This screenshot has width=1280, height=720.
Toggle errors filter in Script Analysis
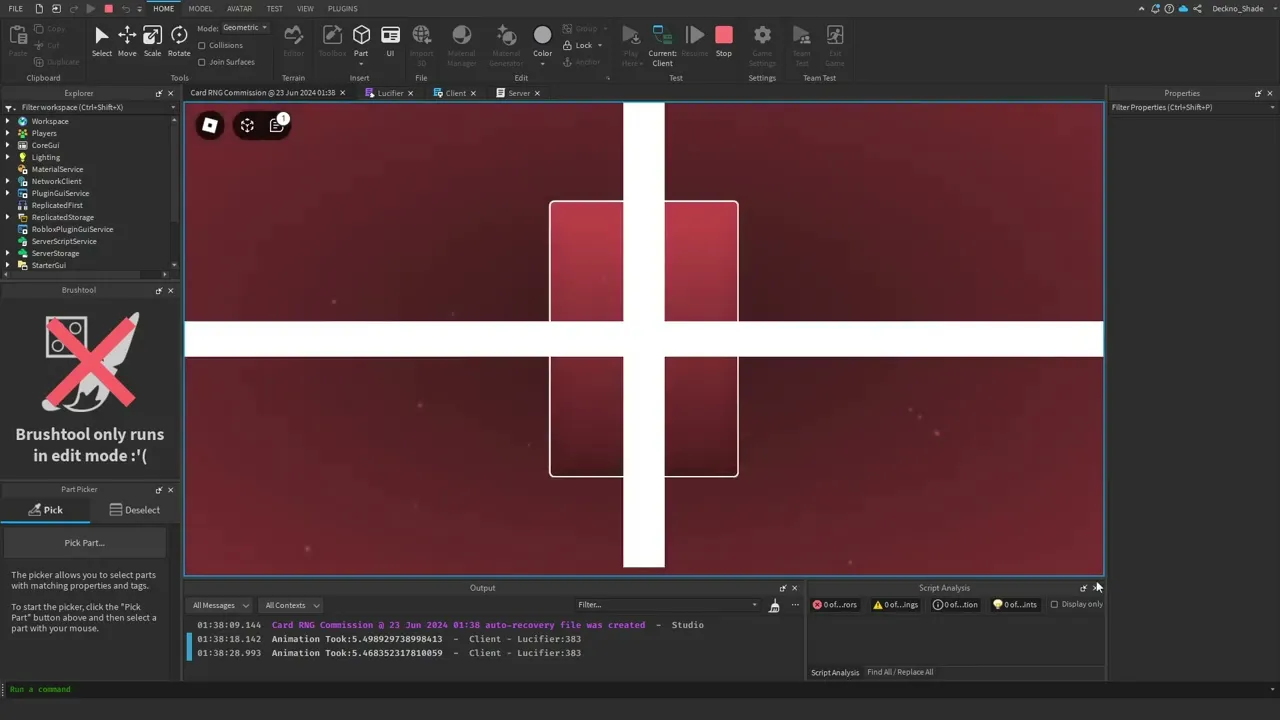tap(835, 604)
